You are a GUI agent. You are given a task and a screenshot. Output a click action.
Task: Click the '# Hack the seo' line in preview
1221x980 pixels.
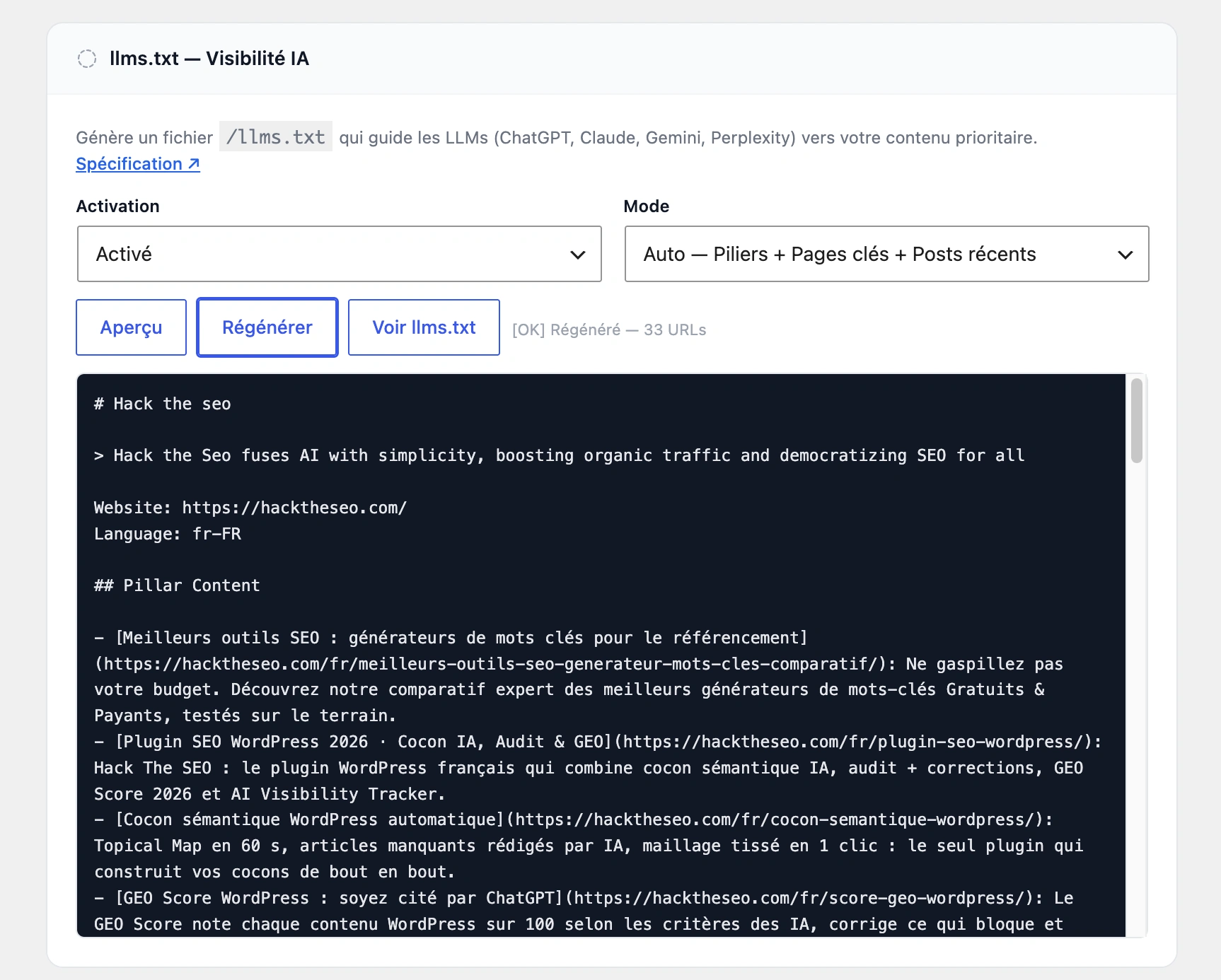163,404
